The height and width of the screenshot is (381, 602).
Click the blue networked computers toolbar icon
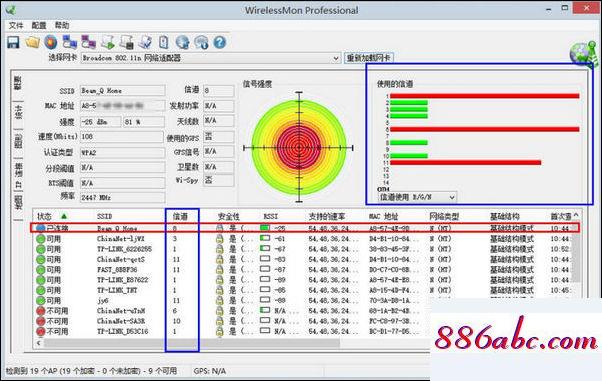click(69, 42)
